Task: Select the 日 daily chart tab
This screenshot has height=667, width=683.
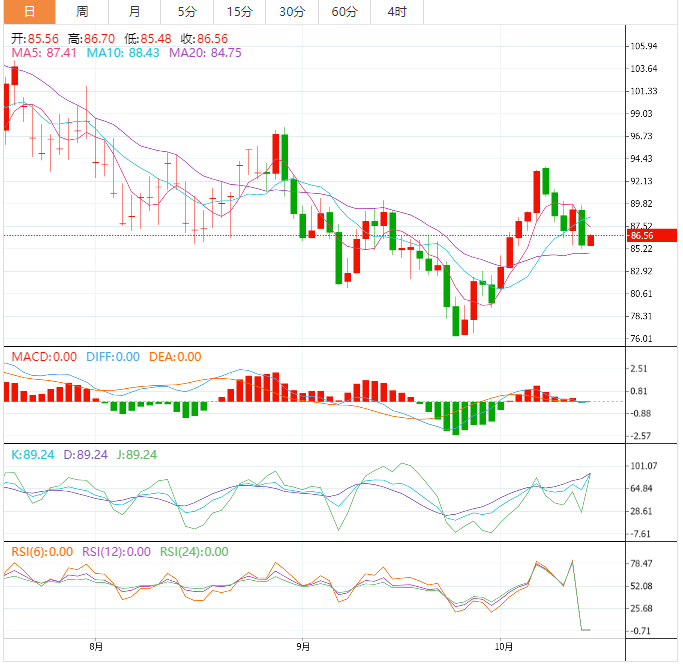Action: coord(30,12)
